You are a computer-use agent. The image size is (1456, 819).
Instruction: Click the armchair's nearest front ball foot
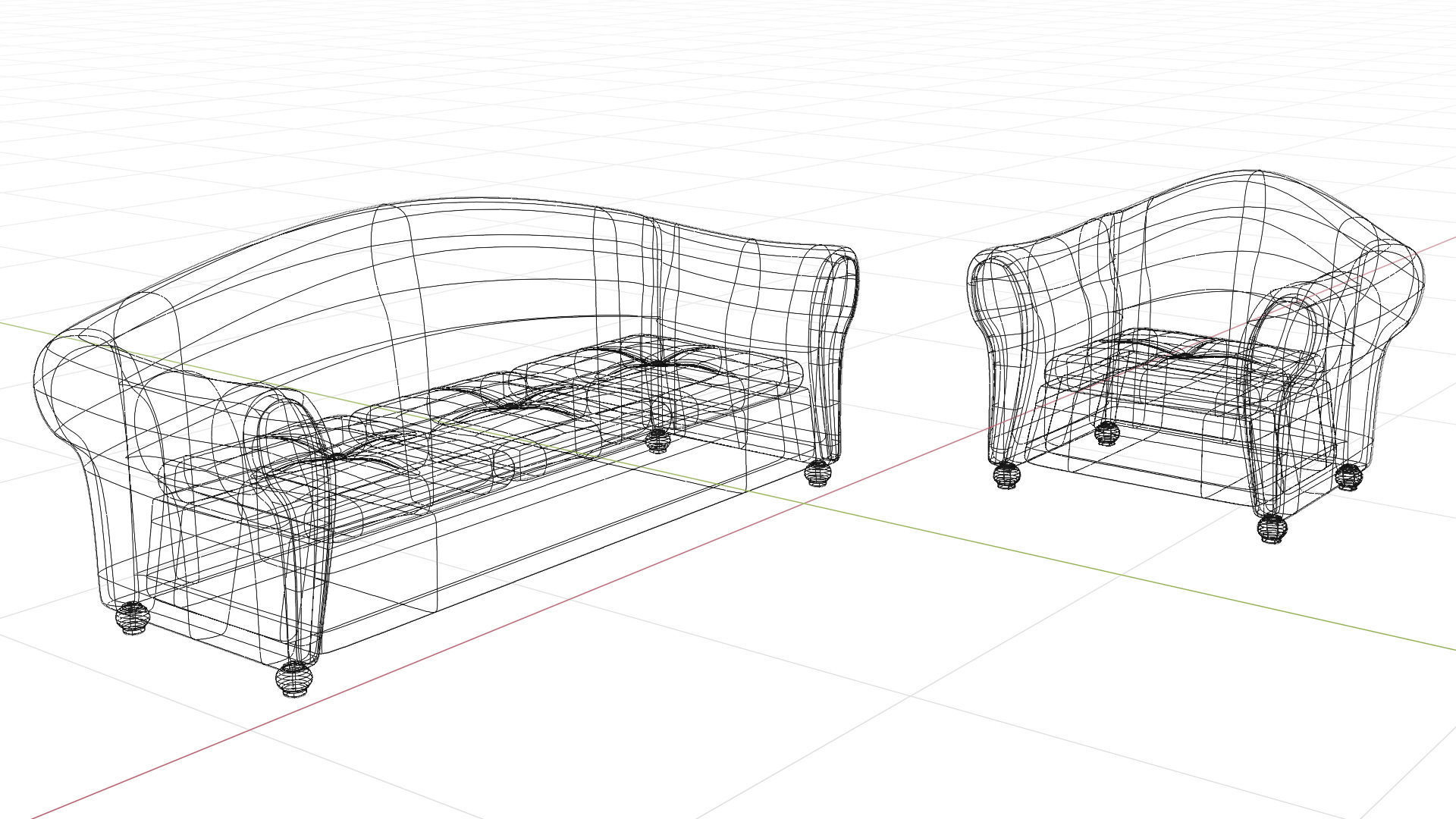click(1272, 529)
